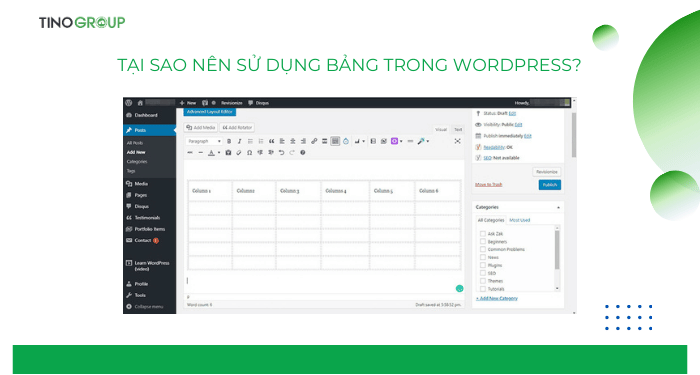Check the Common Problems category
This screenshot has width=700, height=375.
pyautogui.click(x=483, y=250)
